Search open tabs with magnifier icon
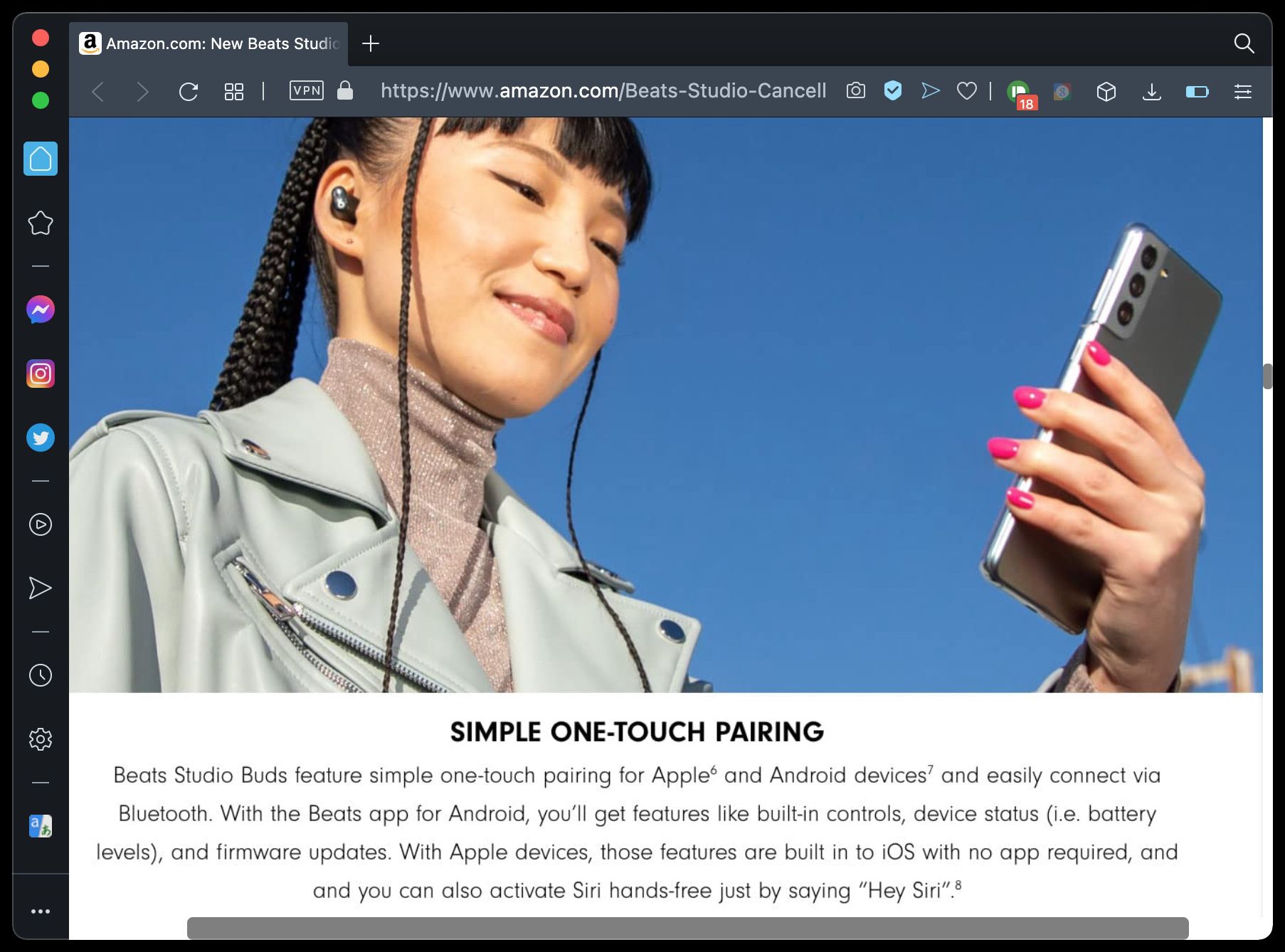This screenshot has height=952, width=1285. 1244,43
